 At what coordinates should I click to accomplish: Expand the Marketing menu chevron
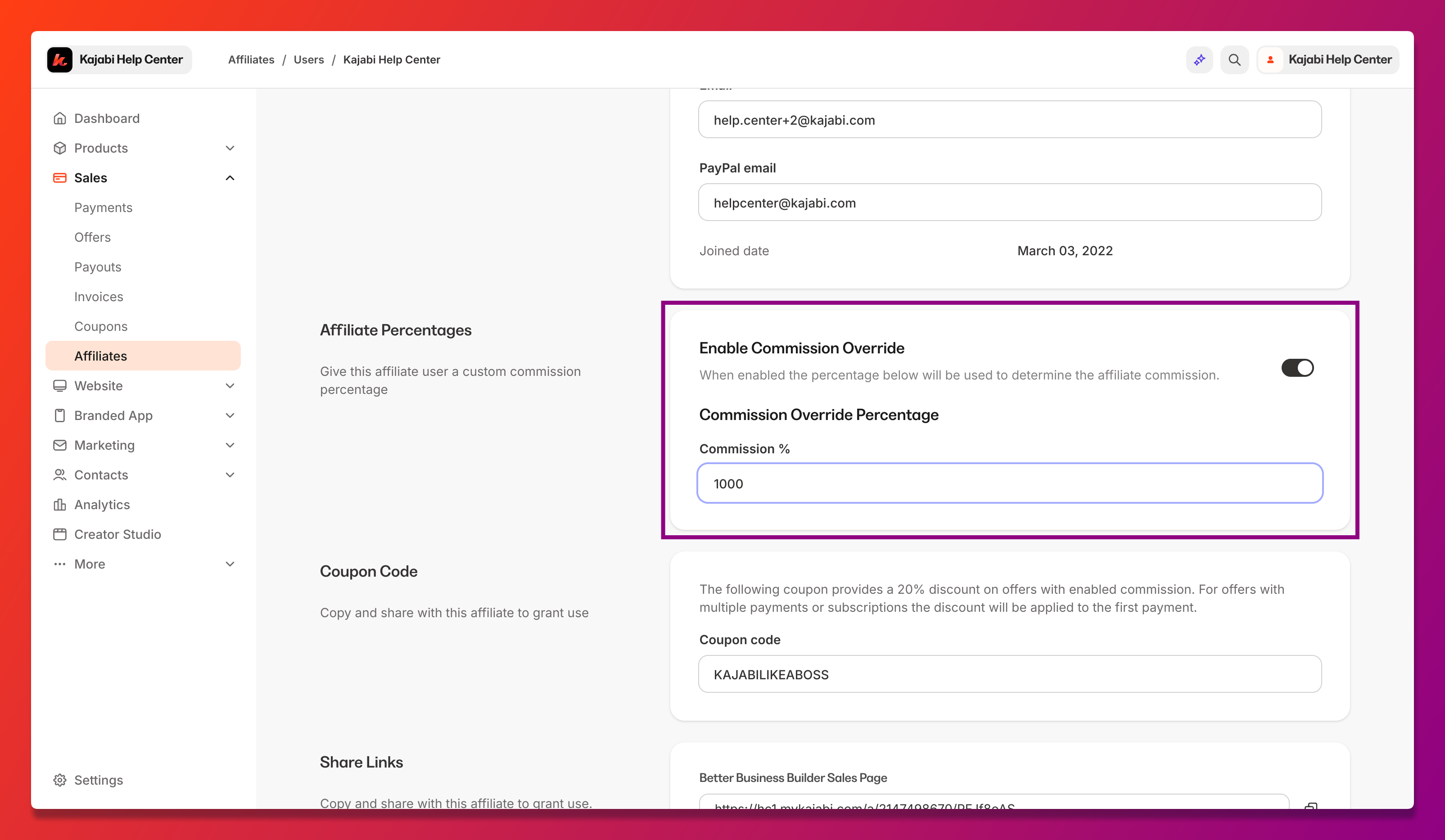coord(230,446)
